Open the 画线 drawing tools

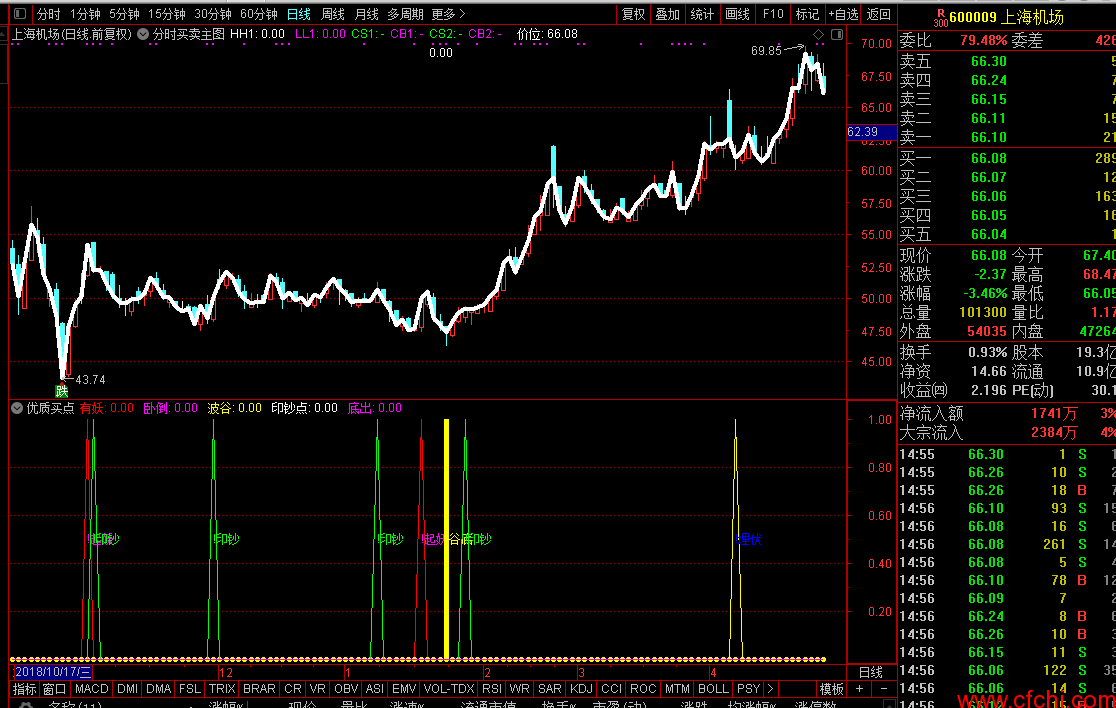coord(737,14)
